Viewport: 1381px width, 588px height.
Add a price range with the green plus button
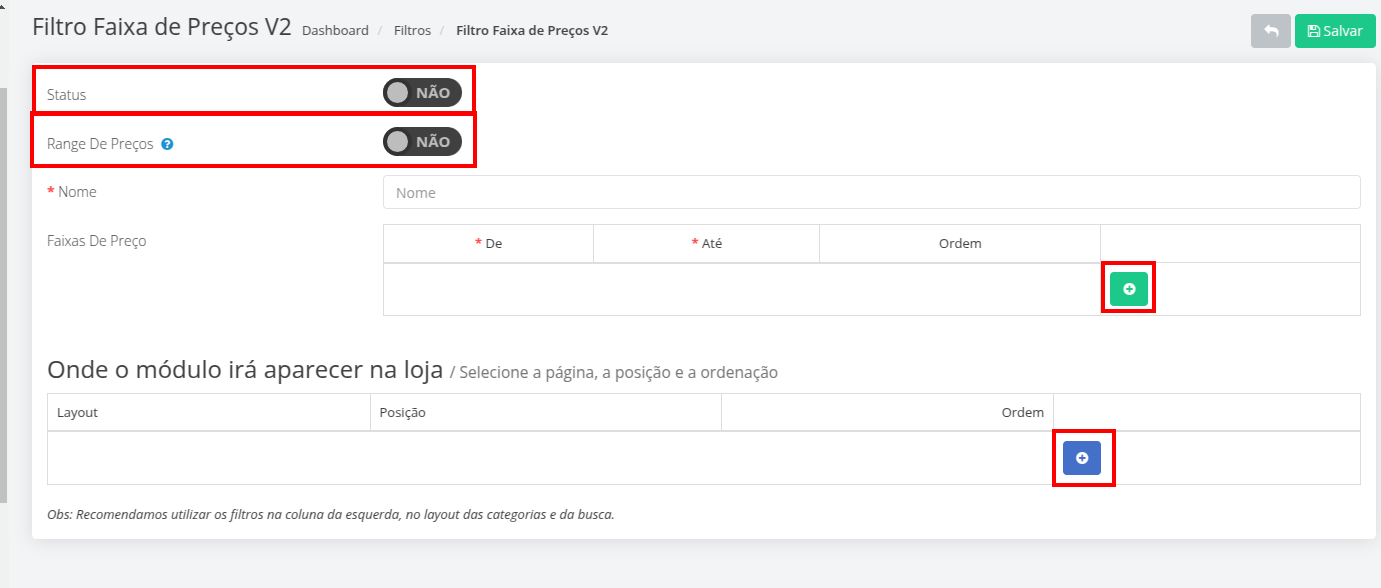pyautogui.click(x=1129, y=289)
